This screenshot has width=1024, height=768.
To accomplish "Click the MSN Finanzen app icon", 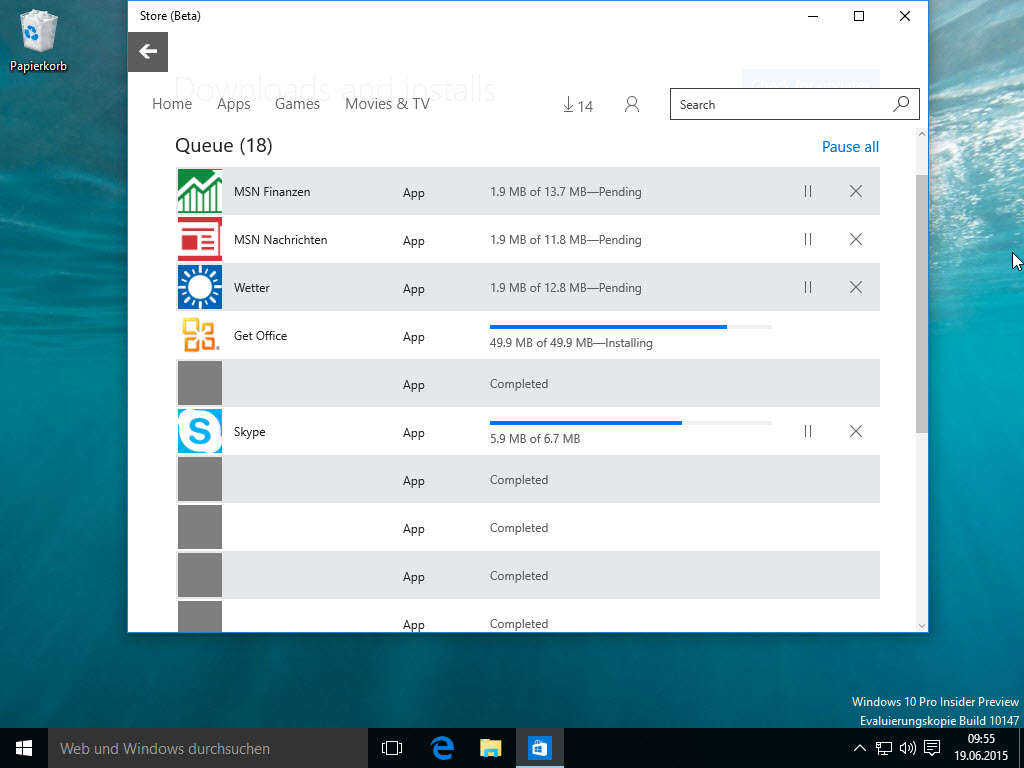I will (x=200, y=191).
